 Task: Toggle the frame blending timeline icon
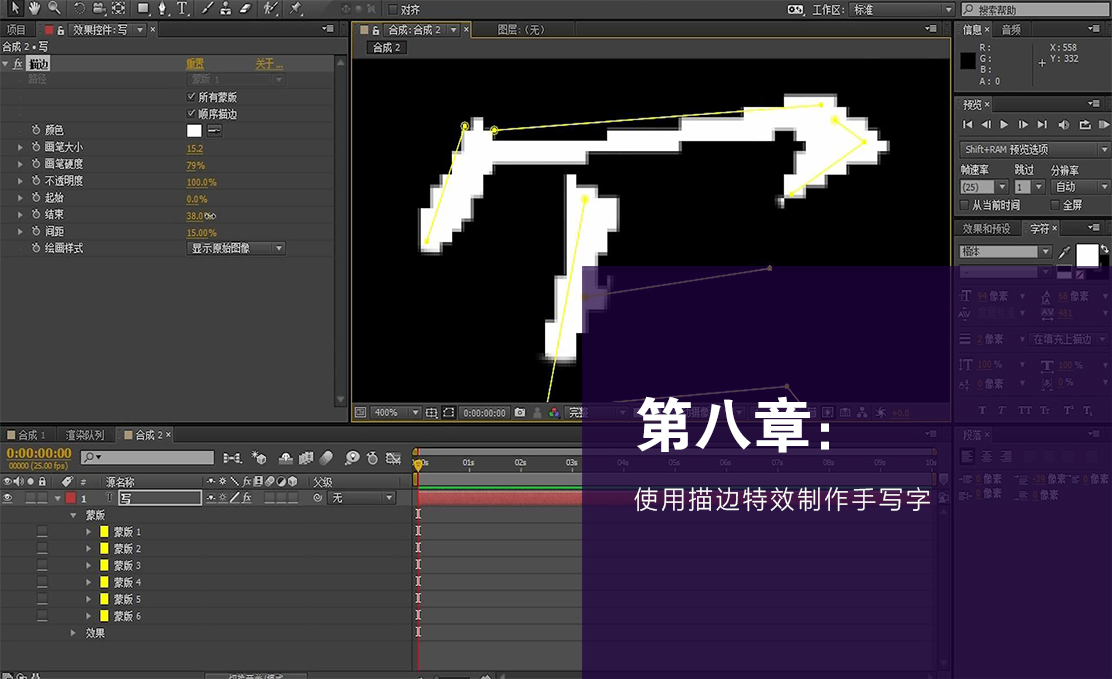pyautogui.click(x=306, y=458)
